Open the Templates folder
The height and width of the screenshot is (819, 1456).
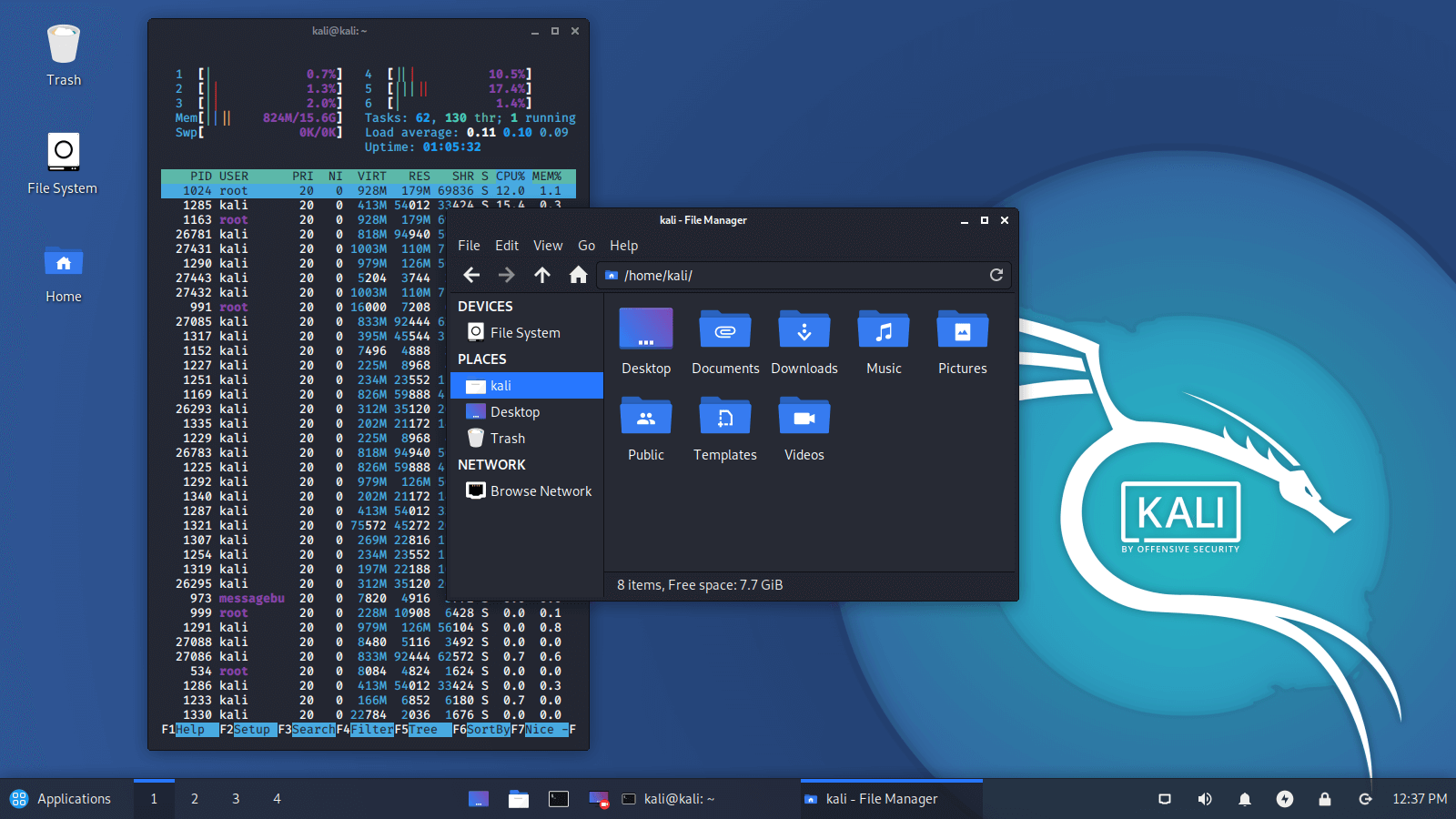coord(724,416)
